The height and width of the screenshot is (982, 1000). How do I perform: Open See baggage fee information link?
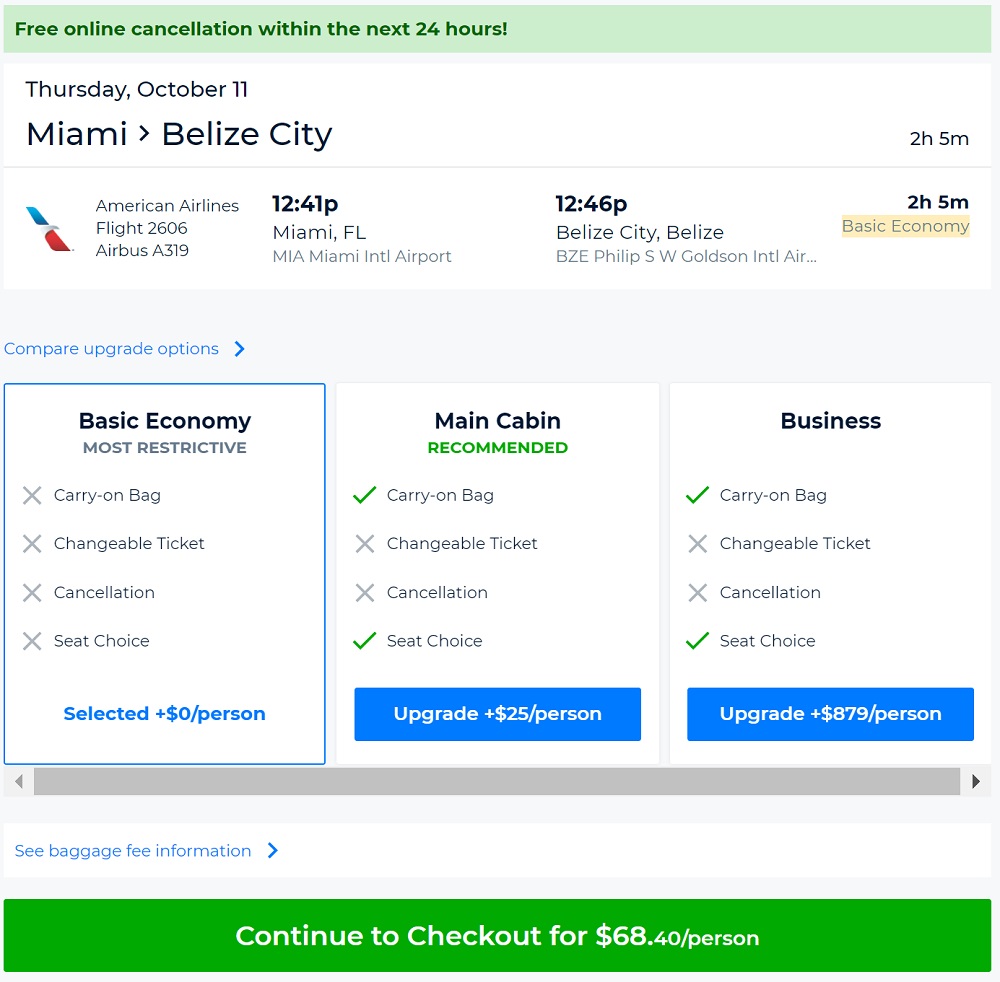(x=133, y=851)
